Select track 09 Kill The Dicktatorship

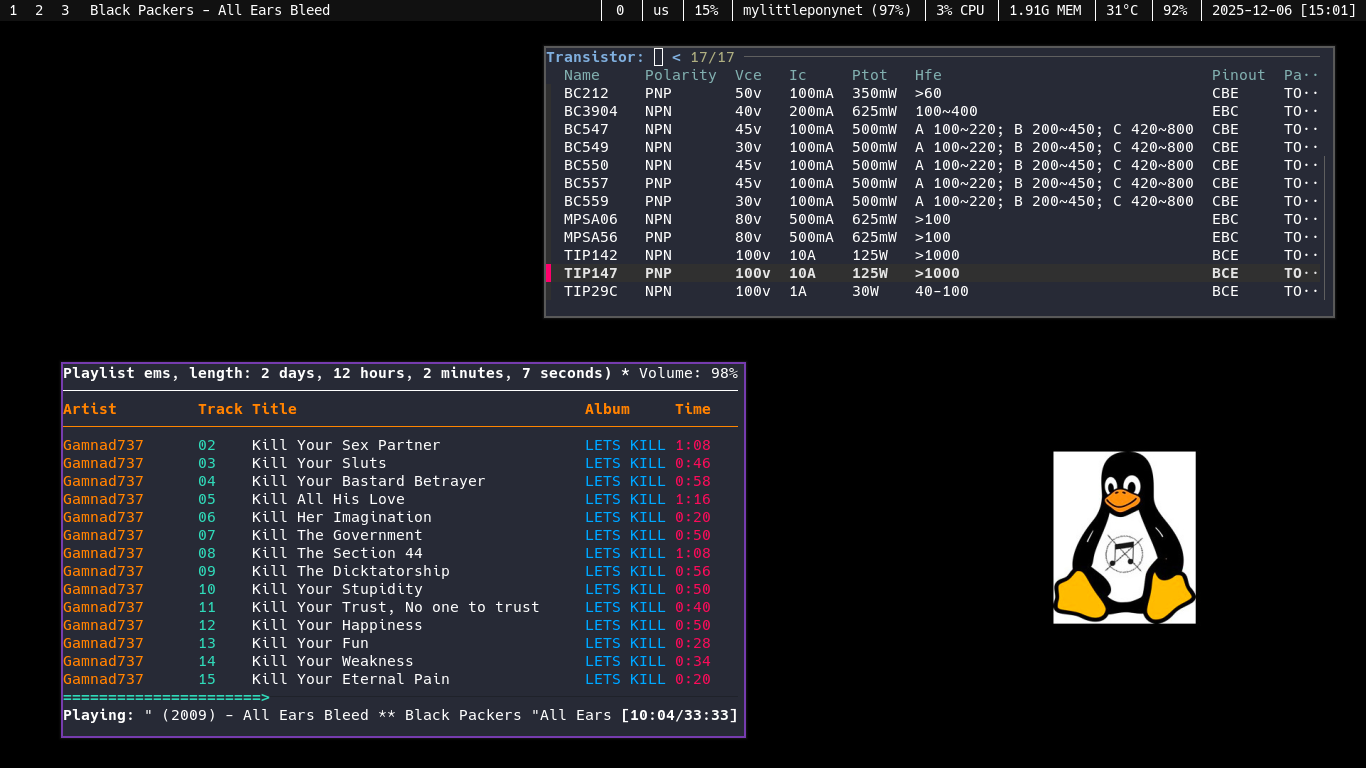tap(350, 571)
